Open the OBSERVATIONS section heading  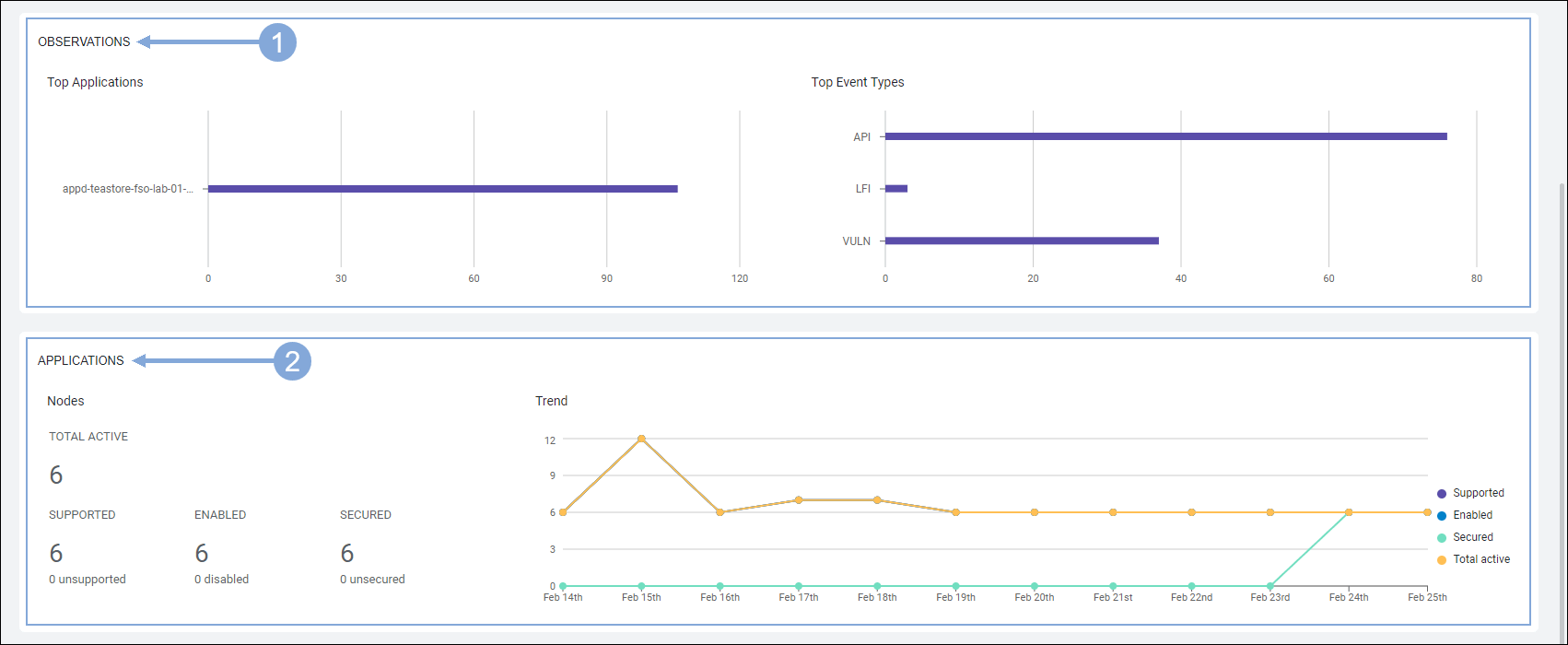tap(84, 41)
